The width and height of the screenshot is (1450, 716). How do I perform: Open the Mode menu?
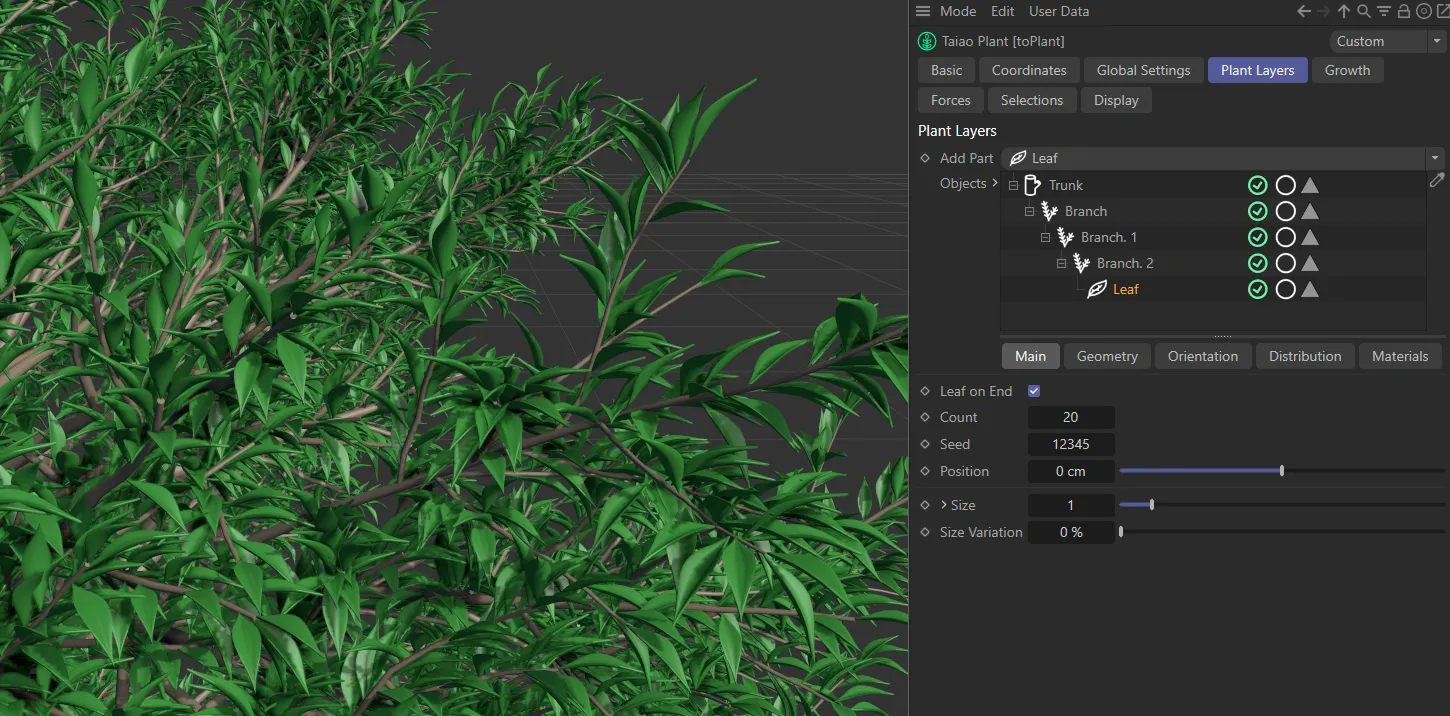click(x=957, y=11)
